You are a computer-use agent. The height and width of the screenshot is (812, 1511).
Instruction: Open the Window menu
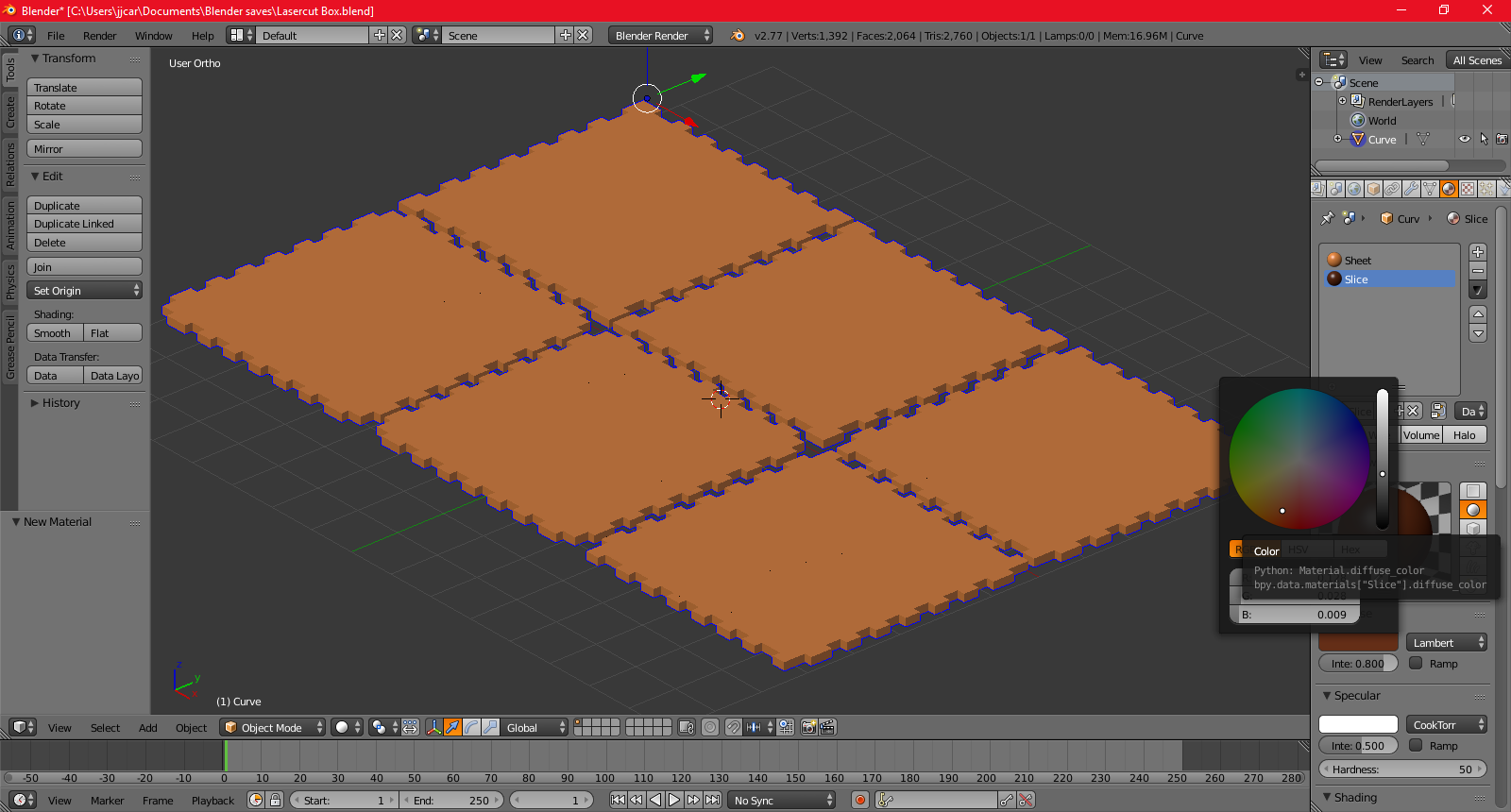click(153, 36)
